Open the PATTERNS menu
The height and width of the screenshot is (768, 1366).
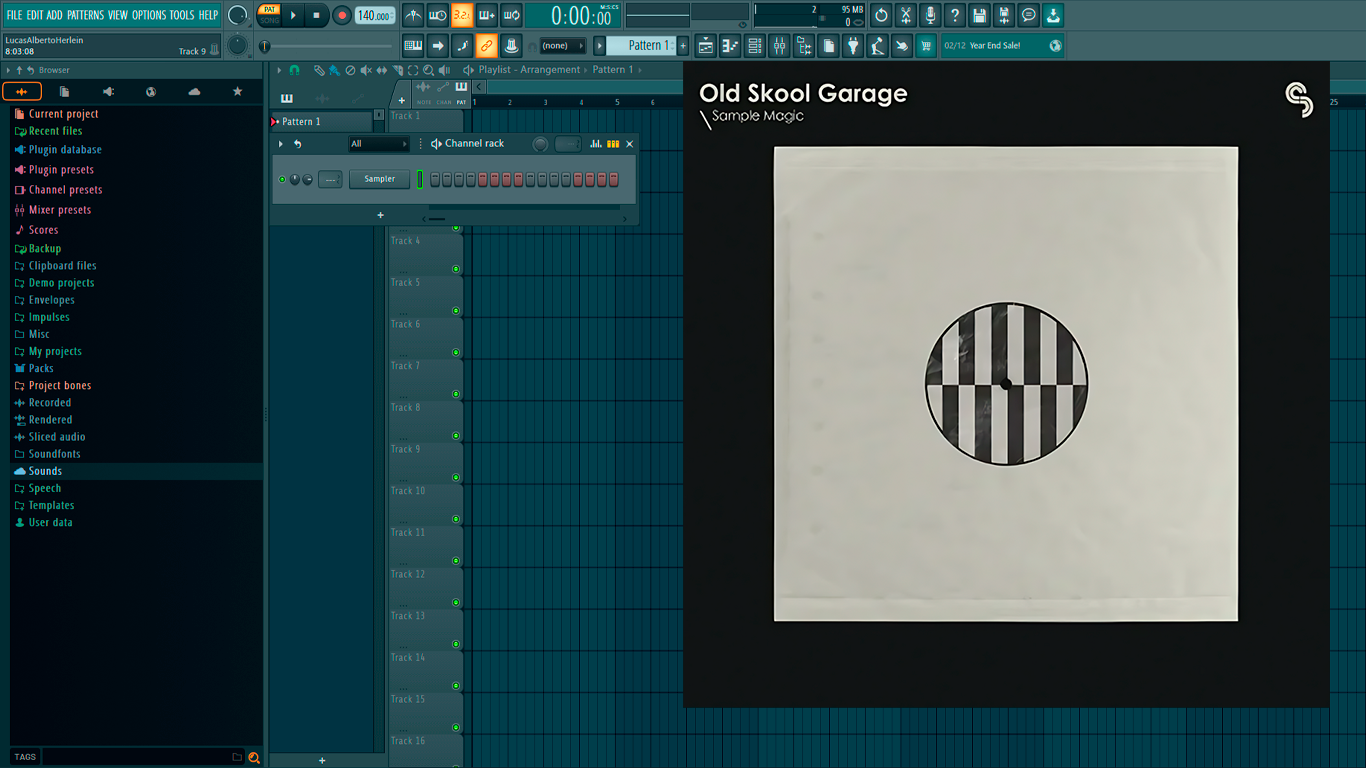[x=85, y=15]
